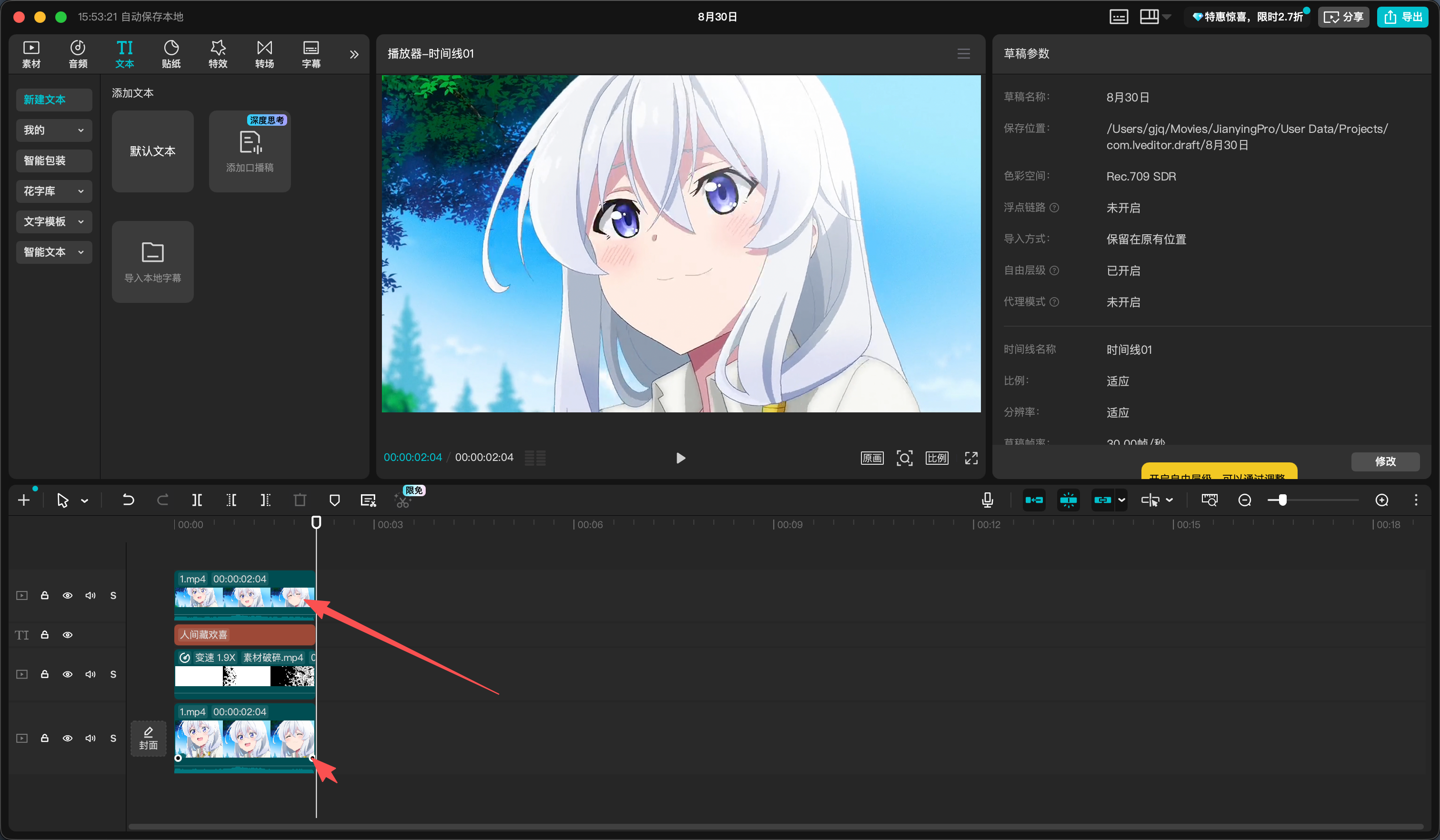Delete the clip portion left of playhead
This screenshot has width=1440, height=840.
tap(231, 500)
